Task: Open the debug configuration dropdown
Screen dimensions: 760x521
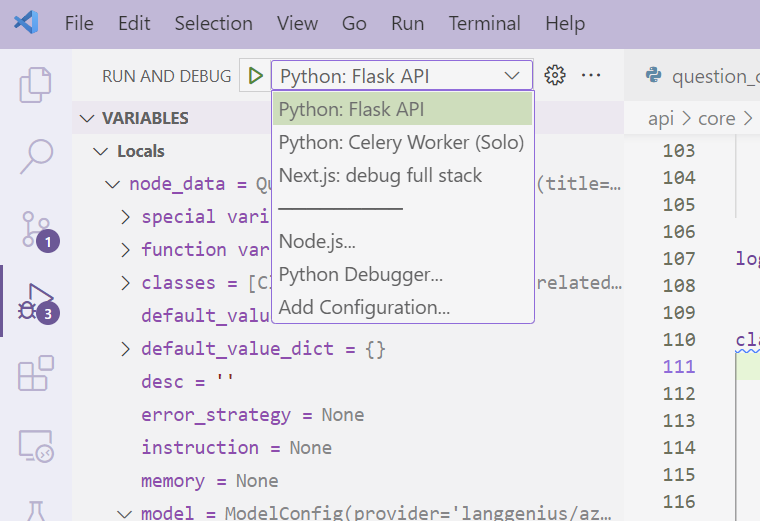Action: coord(400,76)
